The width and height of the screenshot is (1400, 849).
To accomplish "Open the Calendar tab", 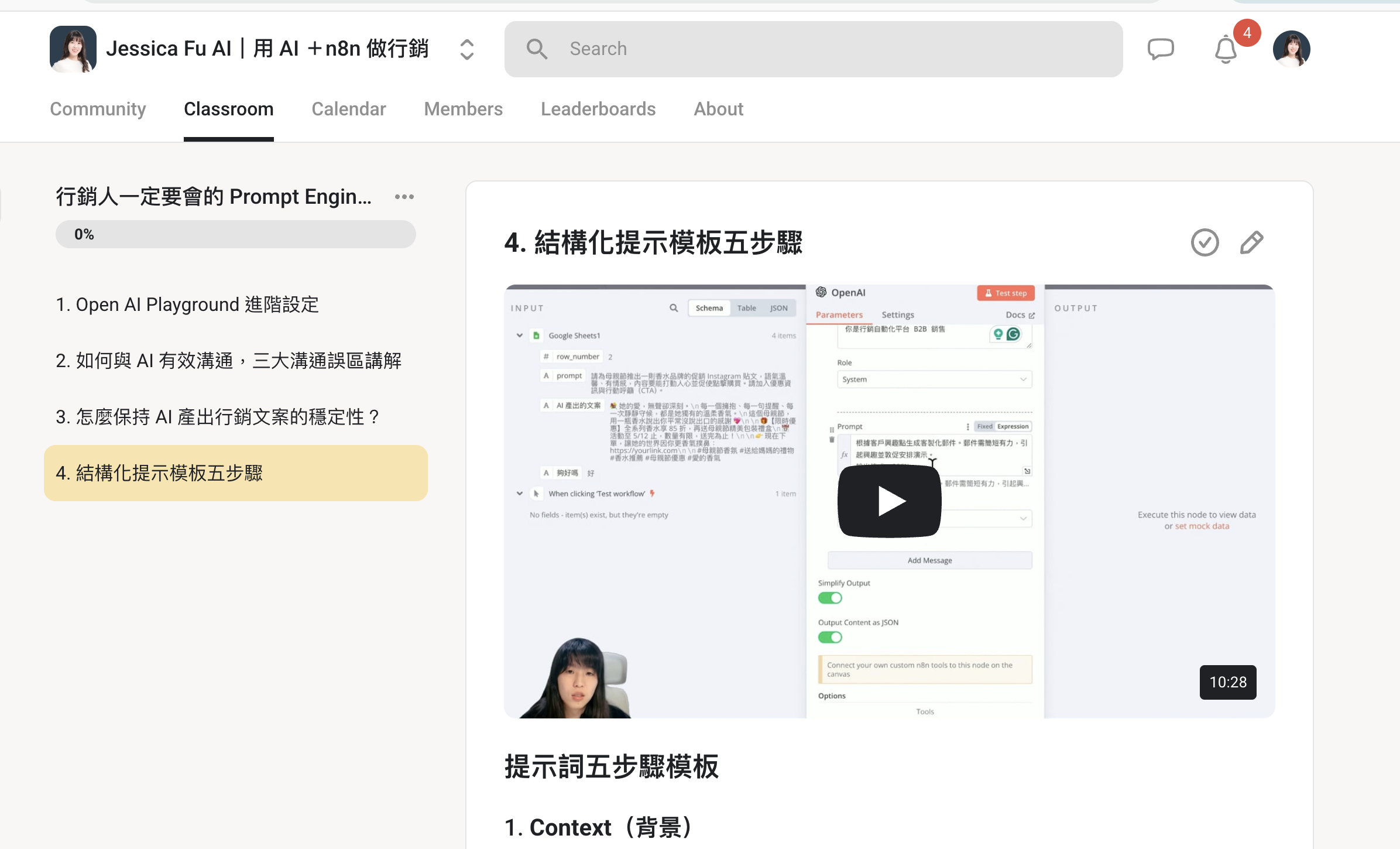I will pyautogui.click(x=348, y=109).
